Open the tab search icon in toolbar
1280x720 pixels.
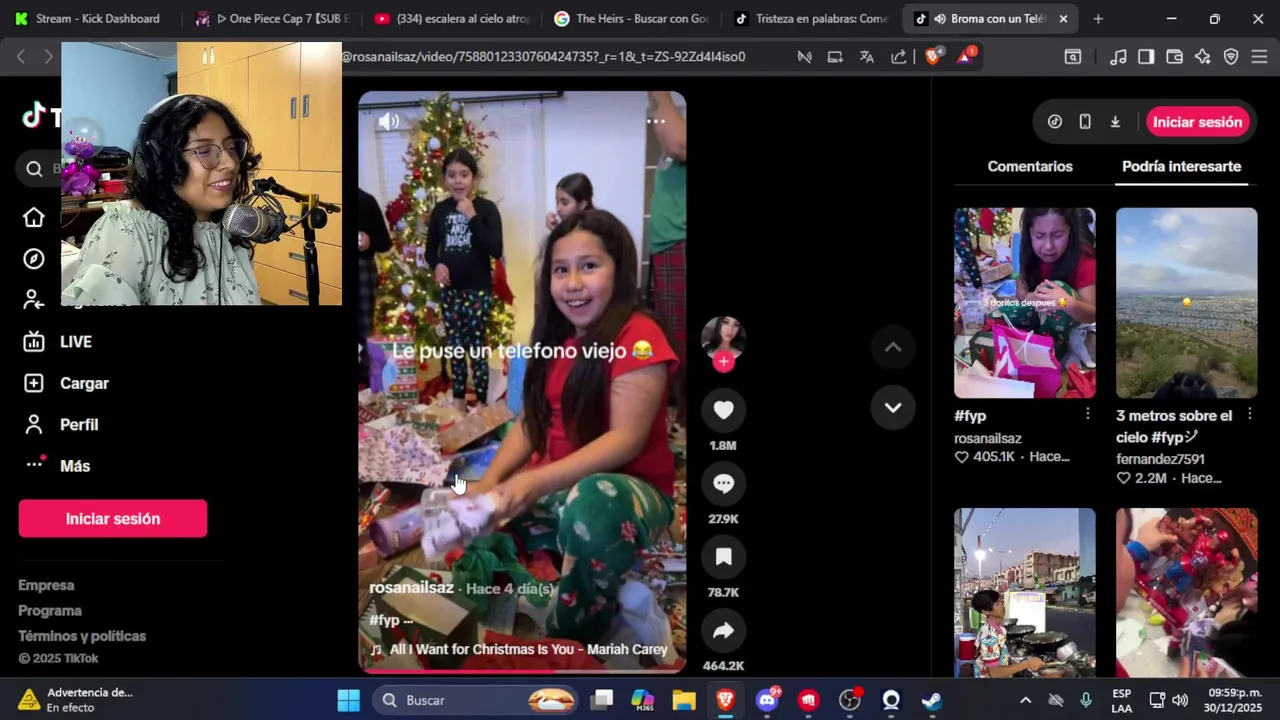tap(1072, 57)
